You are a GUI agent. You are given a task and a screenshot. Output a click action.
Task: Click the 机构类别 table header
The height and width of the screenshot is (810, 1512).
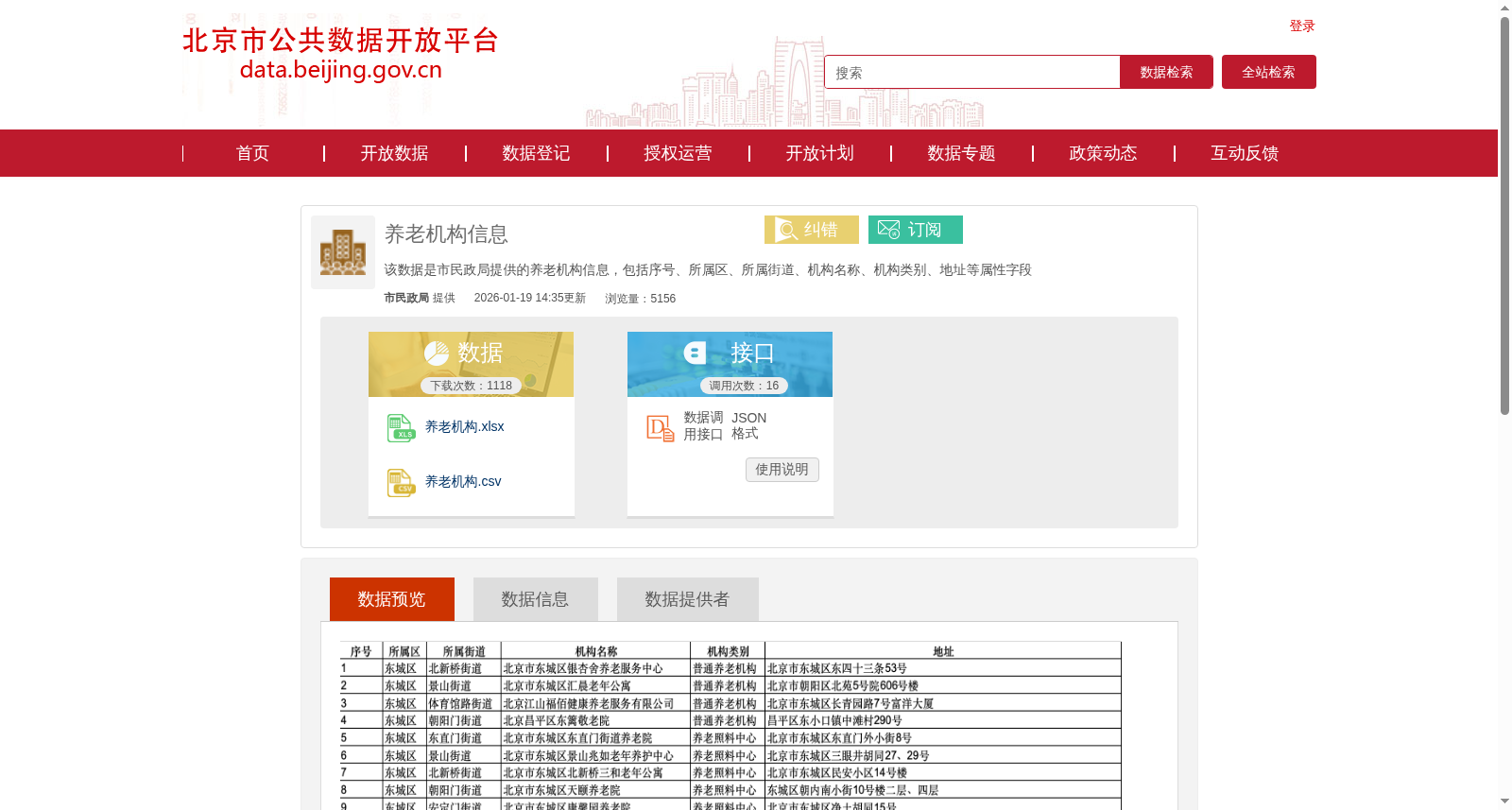coord(728,651)
